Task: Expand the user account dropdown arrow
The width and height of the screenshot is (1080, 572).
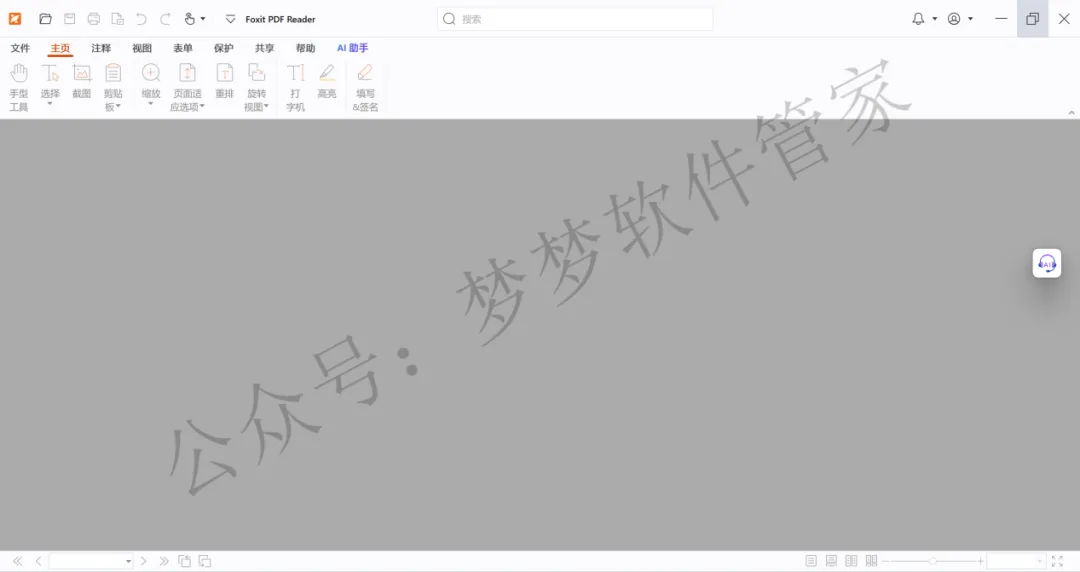Action: click(x=970, y=19)
